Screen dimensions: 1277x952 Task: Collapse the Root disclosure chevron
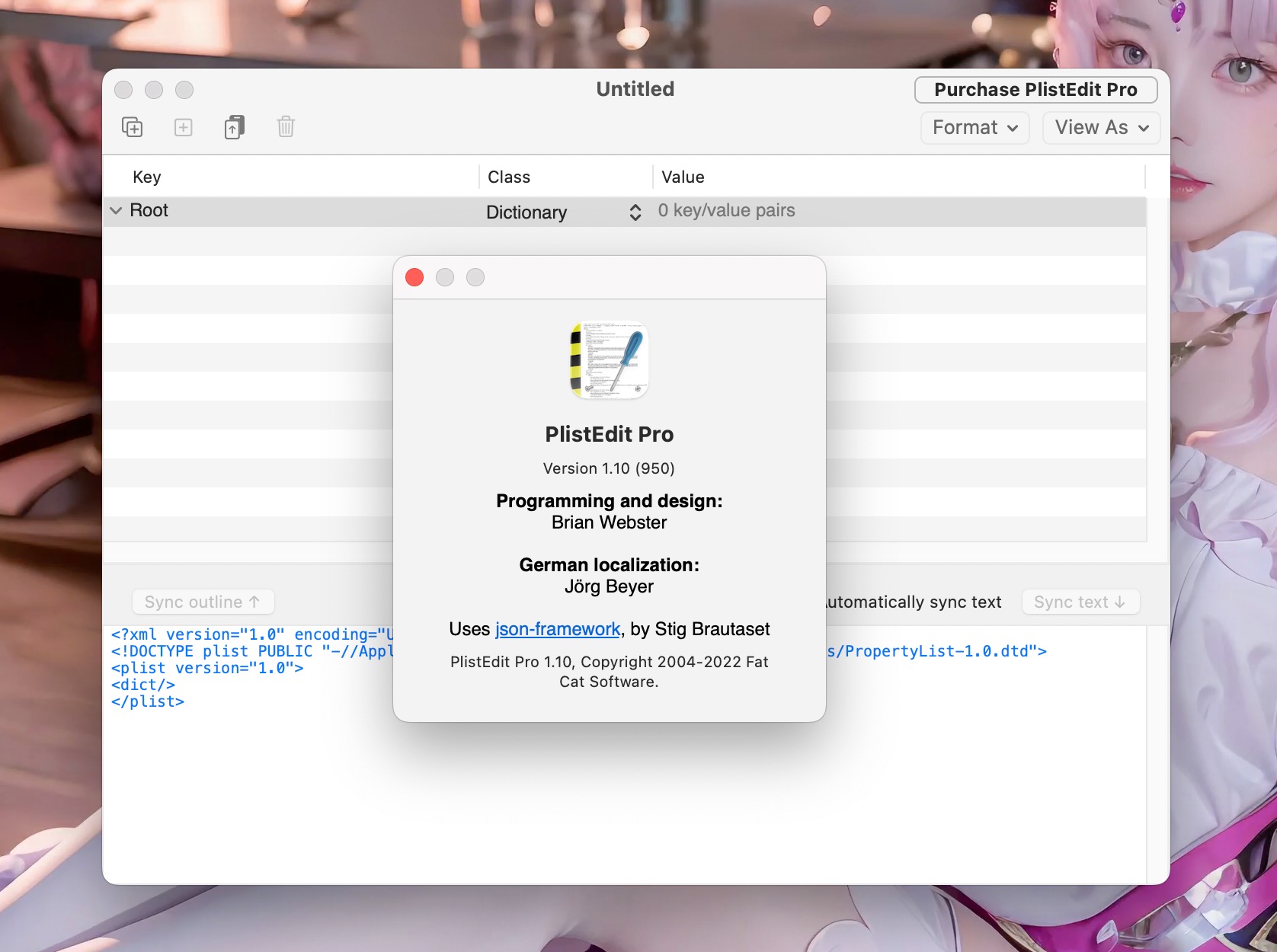point(116,211)
